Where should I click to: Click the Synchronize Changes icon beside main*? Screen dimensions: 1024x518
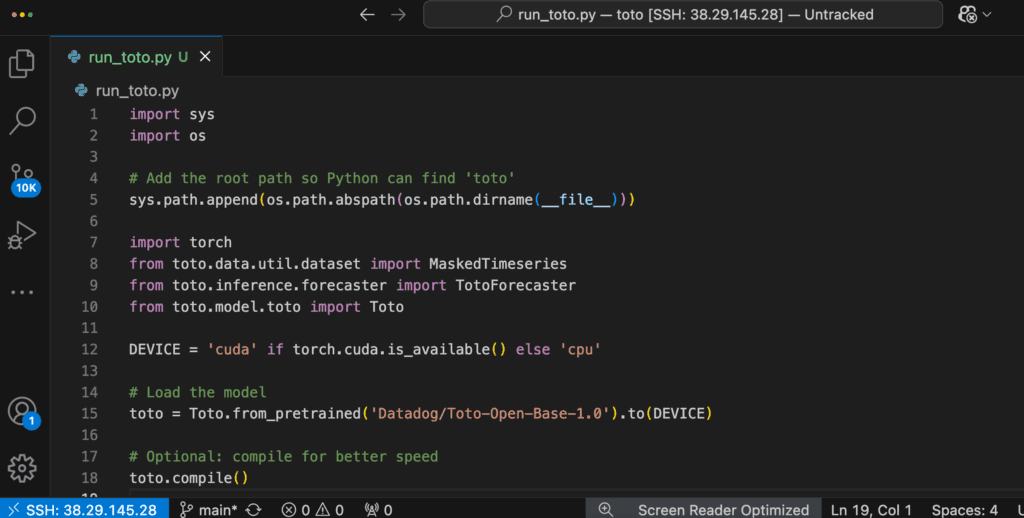[254, 510]
